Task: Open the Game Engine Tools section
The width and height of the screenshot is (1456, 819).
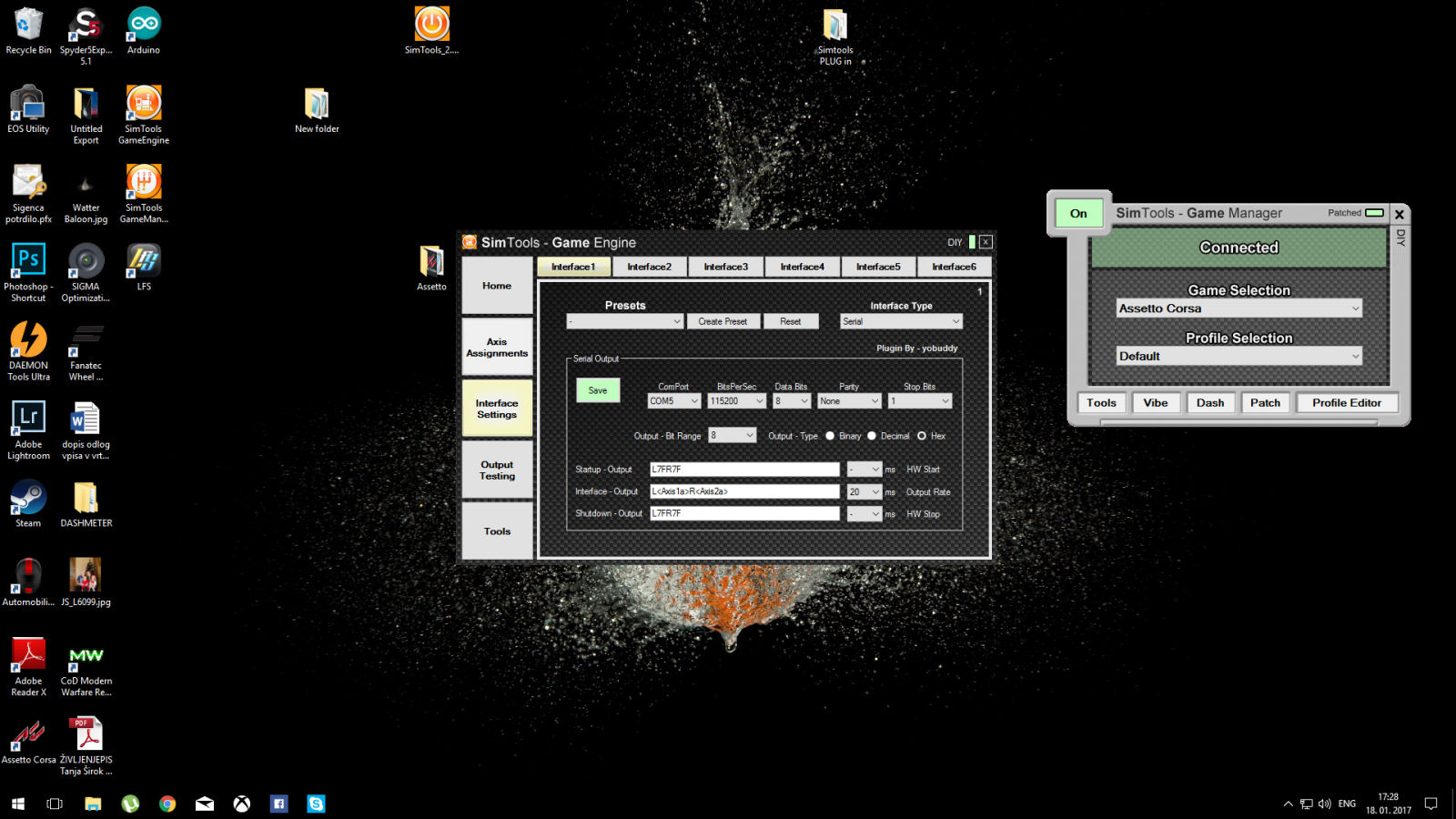Action: tap(497, 531)
